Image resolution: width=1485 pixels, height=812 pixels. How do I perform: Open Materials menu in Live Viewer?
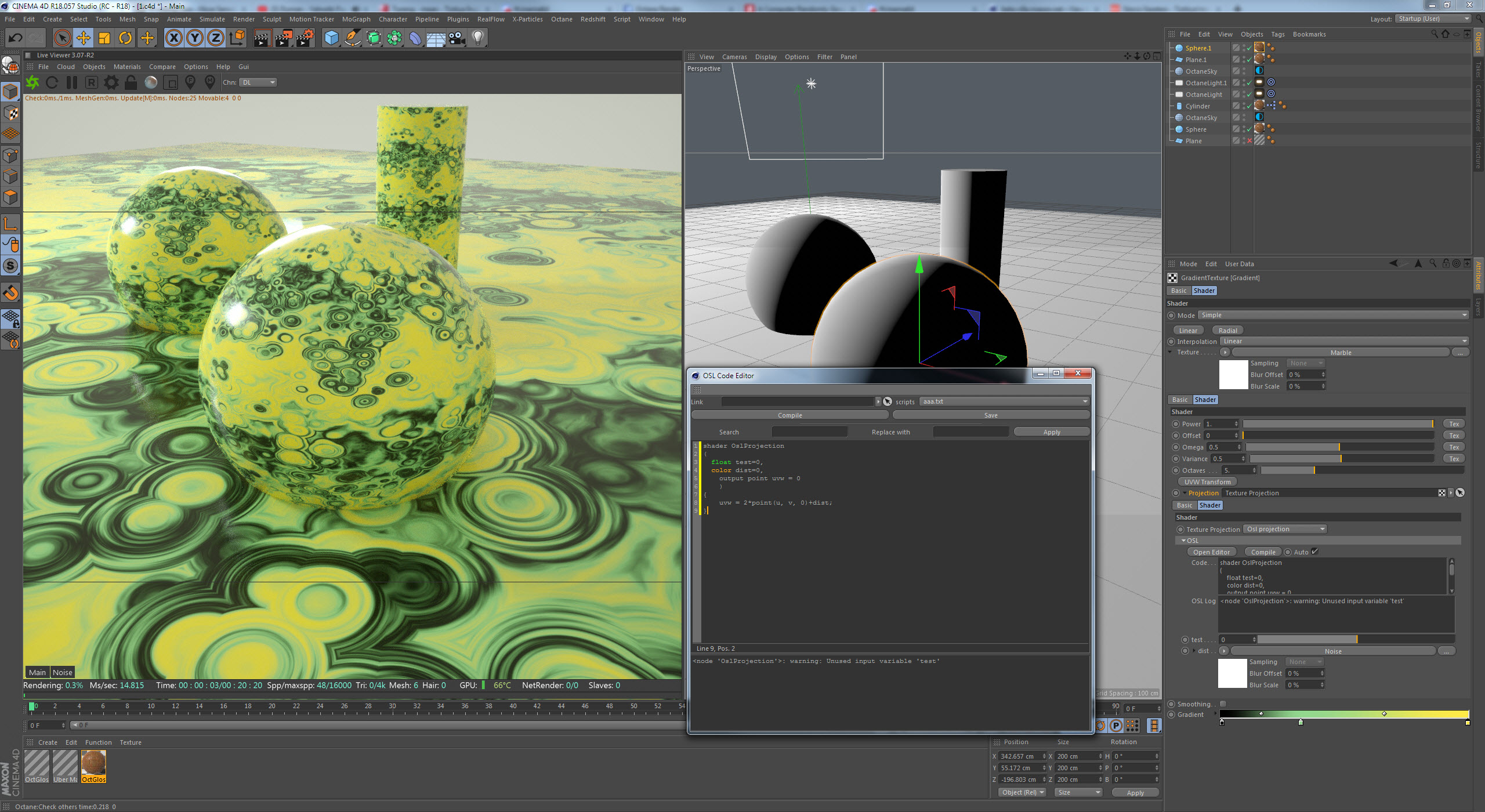coord(127,67)
